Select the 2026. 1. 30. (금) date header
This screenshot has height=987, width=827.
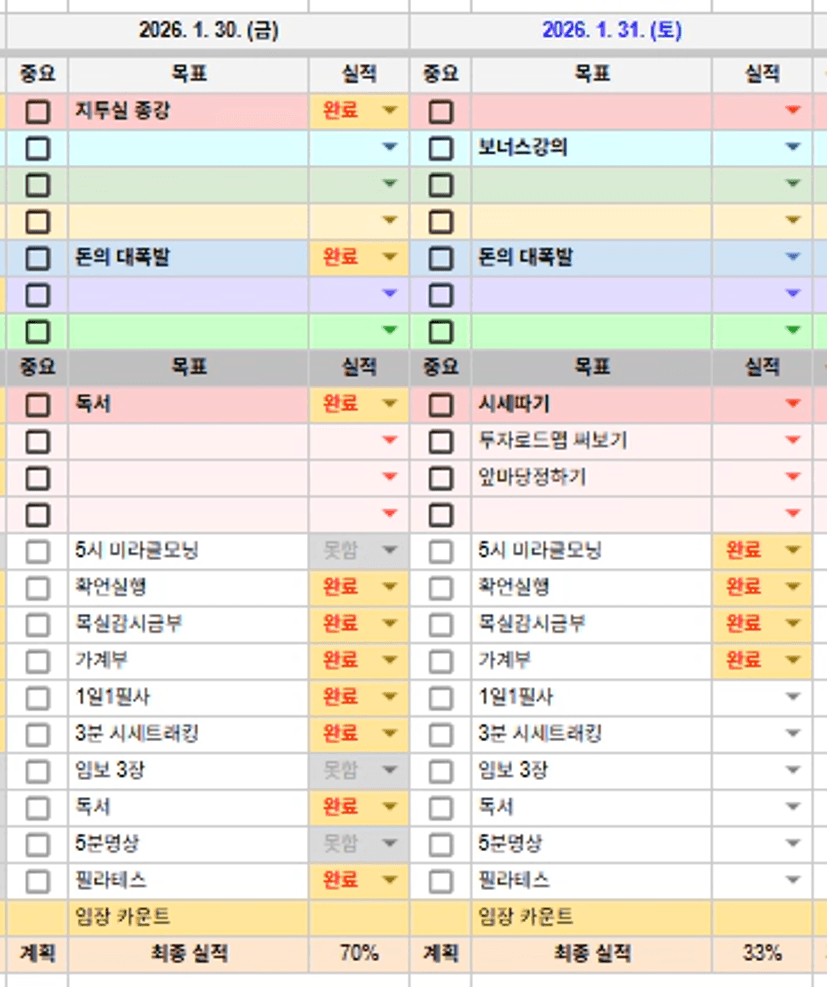coord(208,31)
